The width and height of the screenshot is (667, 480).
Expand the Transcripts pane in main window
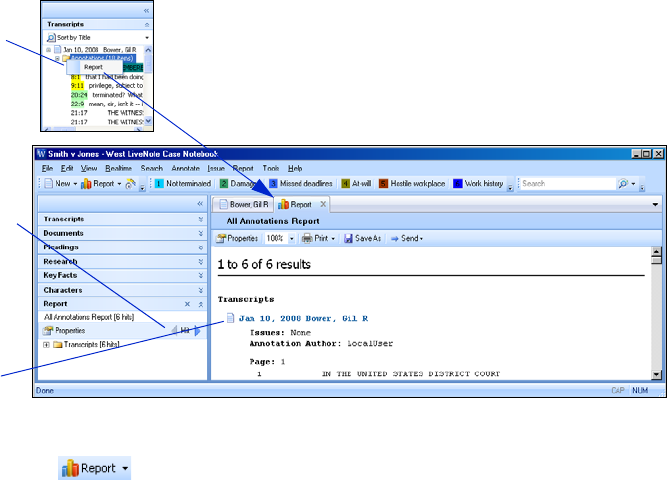pyautogui.click(x=201, y=219)
